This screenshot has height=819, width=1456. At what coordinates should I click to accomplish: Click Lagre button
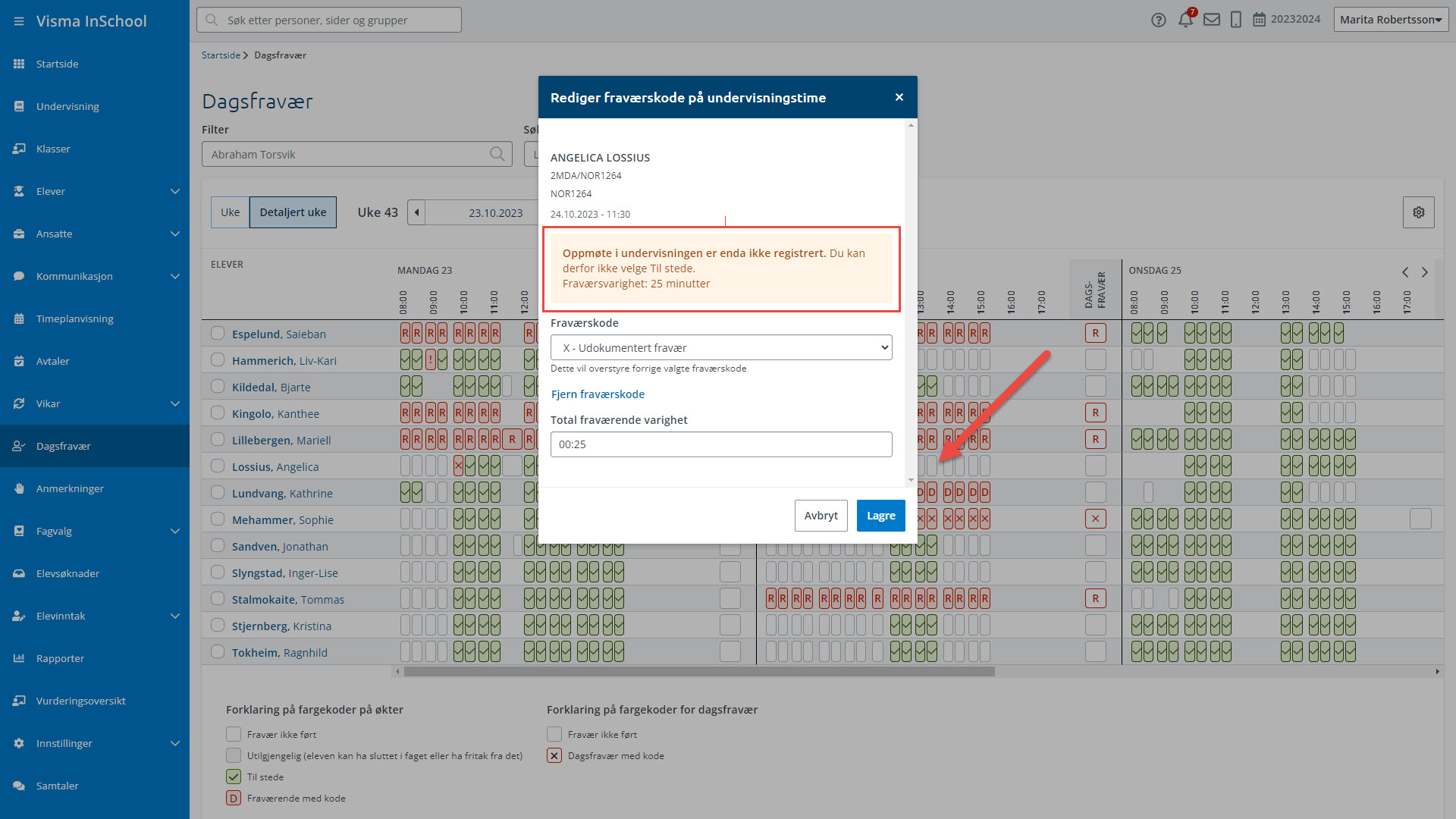pyautogui.click(x=880, y=516)
